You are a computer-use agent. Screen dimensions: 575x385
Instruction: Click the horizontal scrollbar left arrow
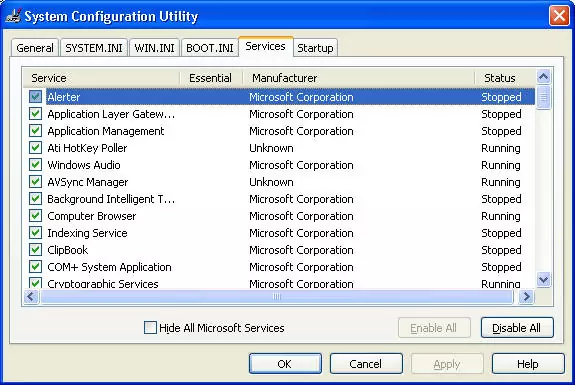(31, 297)
